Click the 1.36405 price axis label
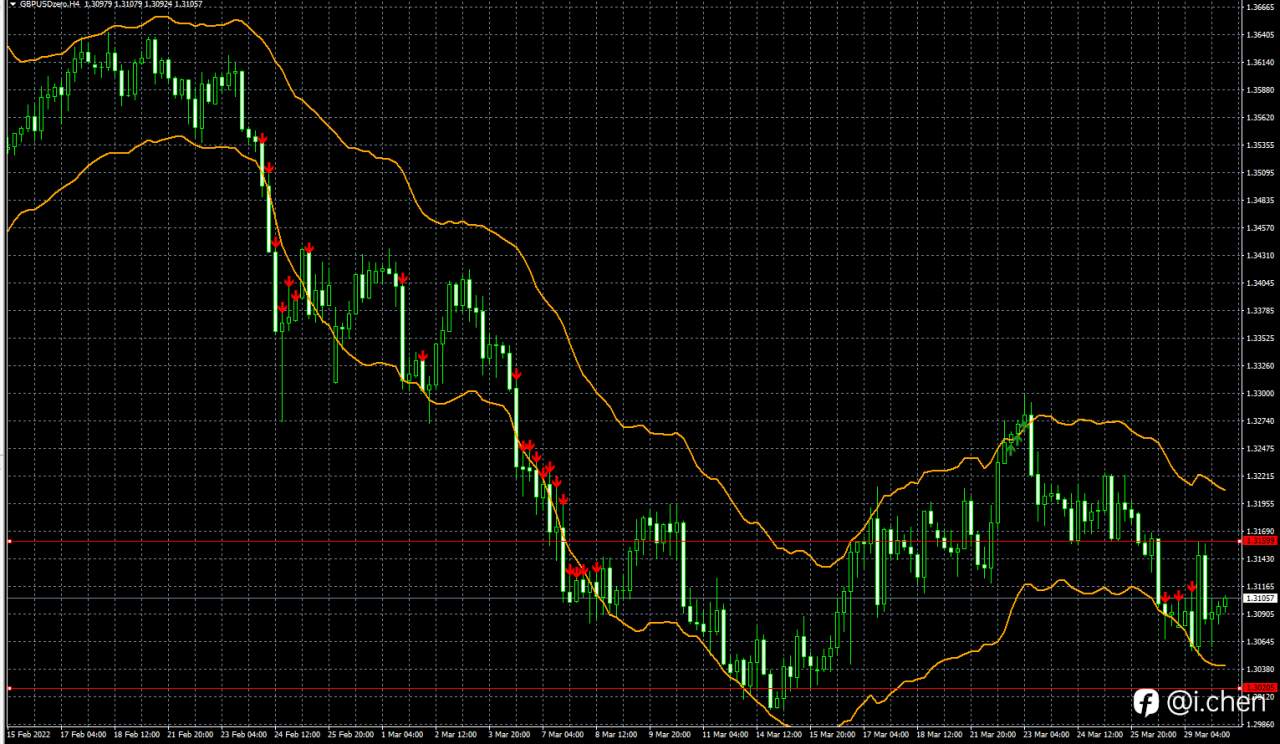The width and height of the screenshot is (1280, 744). pos(1260,35)
